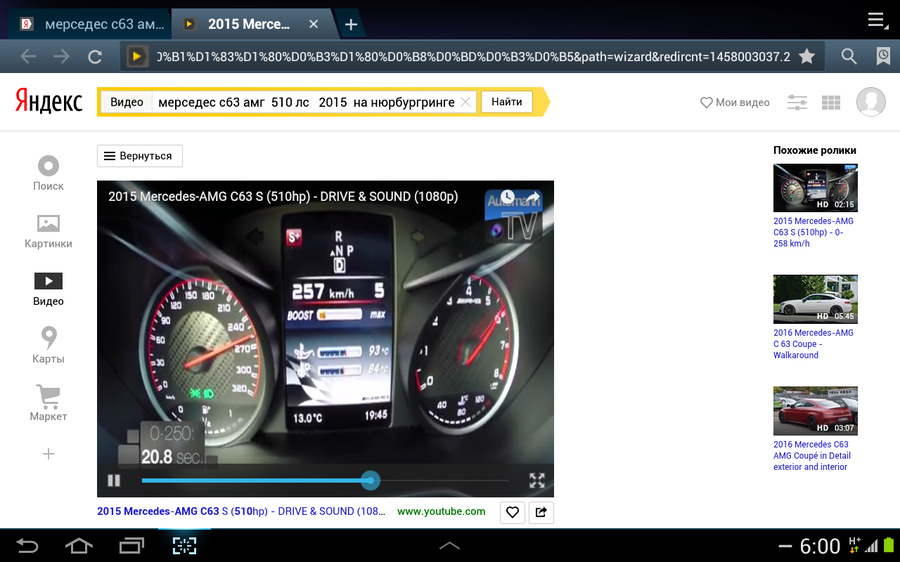Click the Видео label in search box

coord(127,102)
